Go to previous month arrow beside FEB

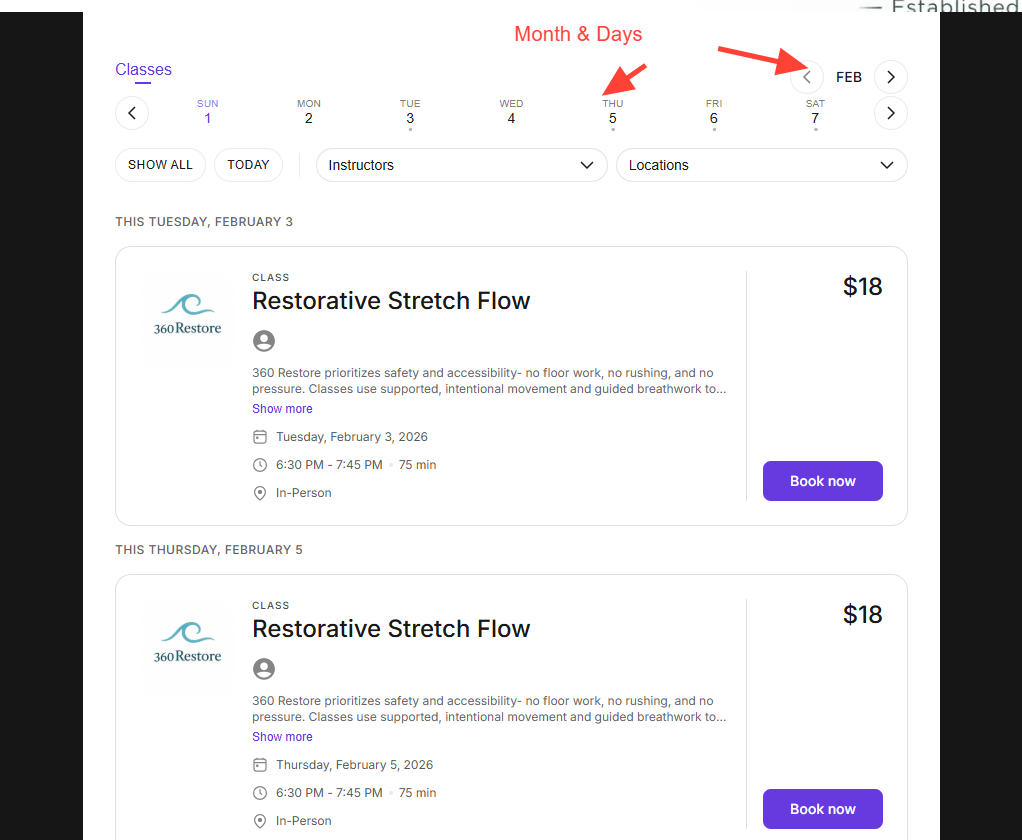point(807,77)
